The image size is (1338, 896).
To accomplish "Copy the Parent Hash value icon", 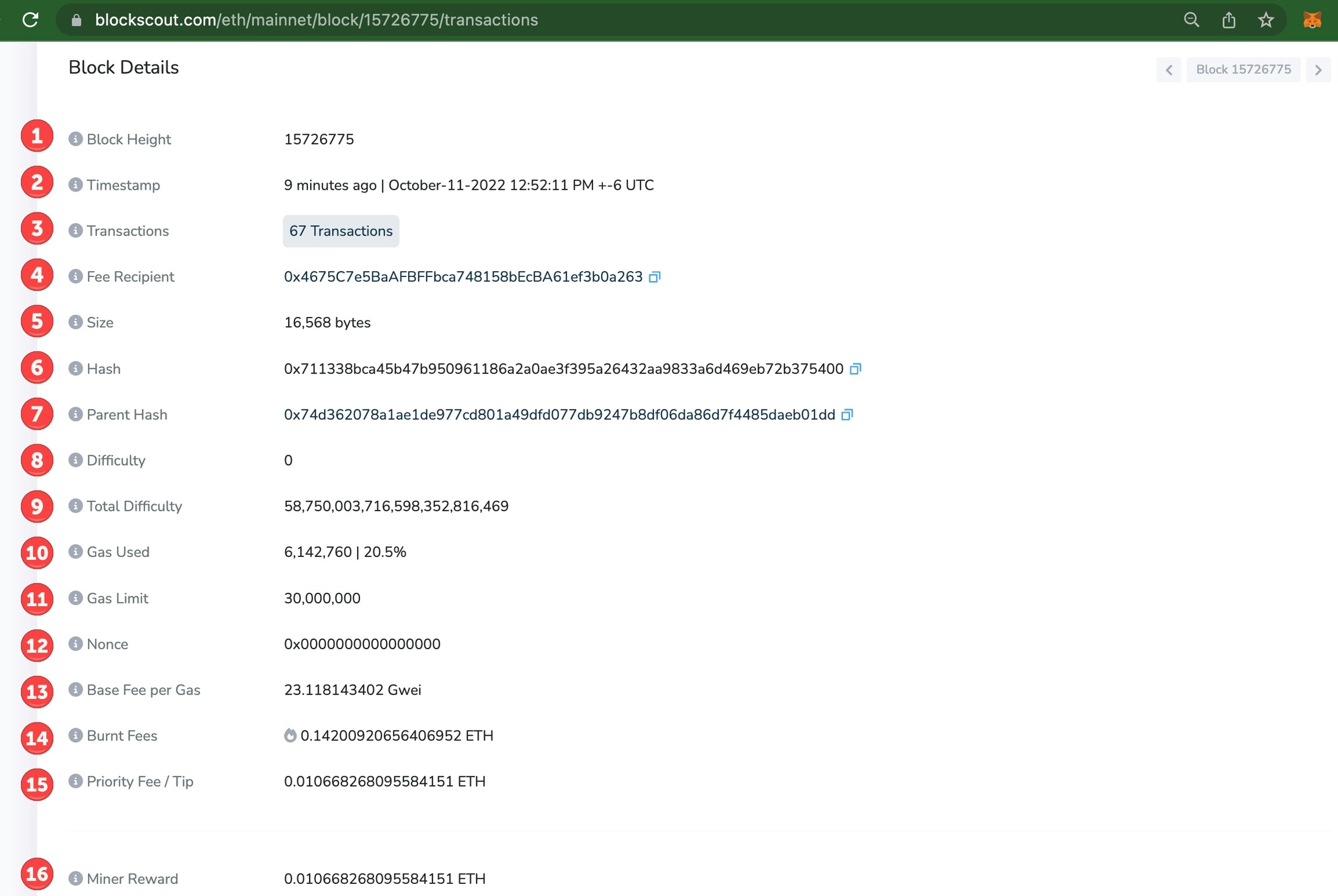I will tap(847, 415).
